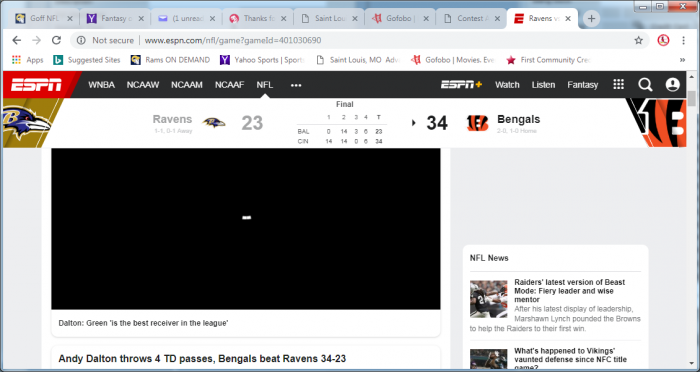Switch to the Fantasy browser tab
Screen dimensions: 700x372
click(115, 19)
